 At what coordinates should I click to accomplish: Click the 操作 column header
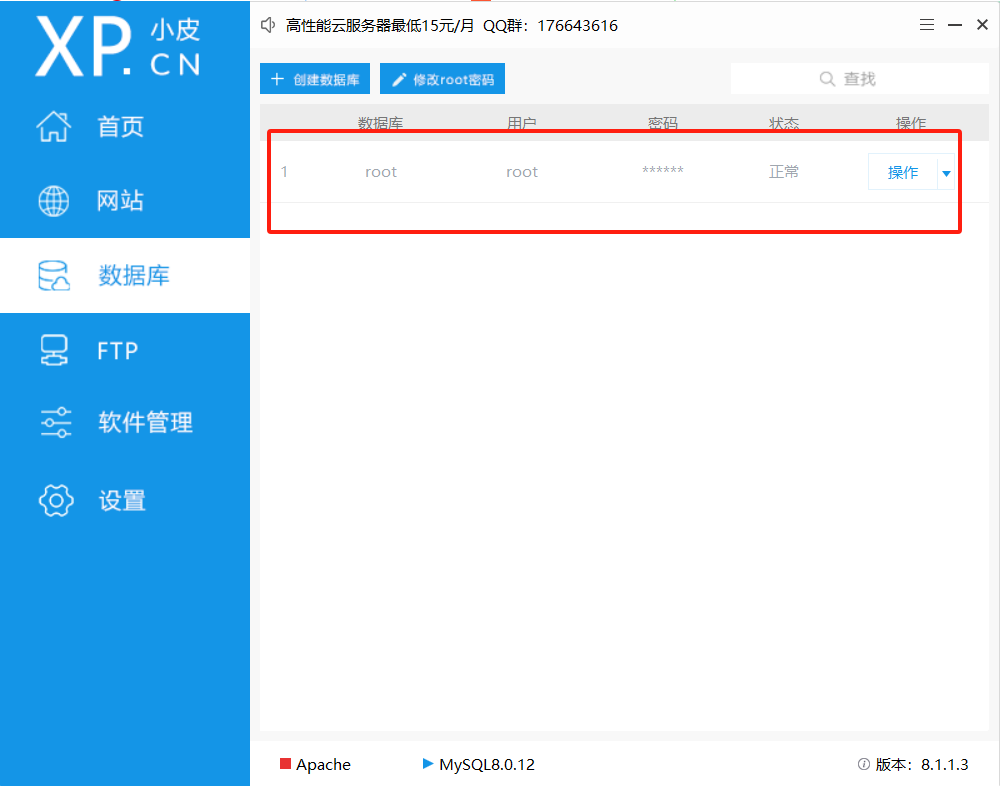click(911, 122)
